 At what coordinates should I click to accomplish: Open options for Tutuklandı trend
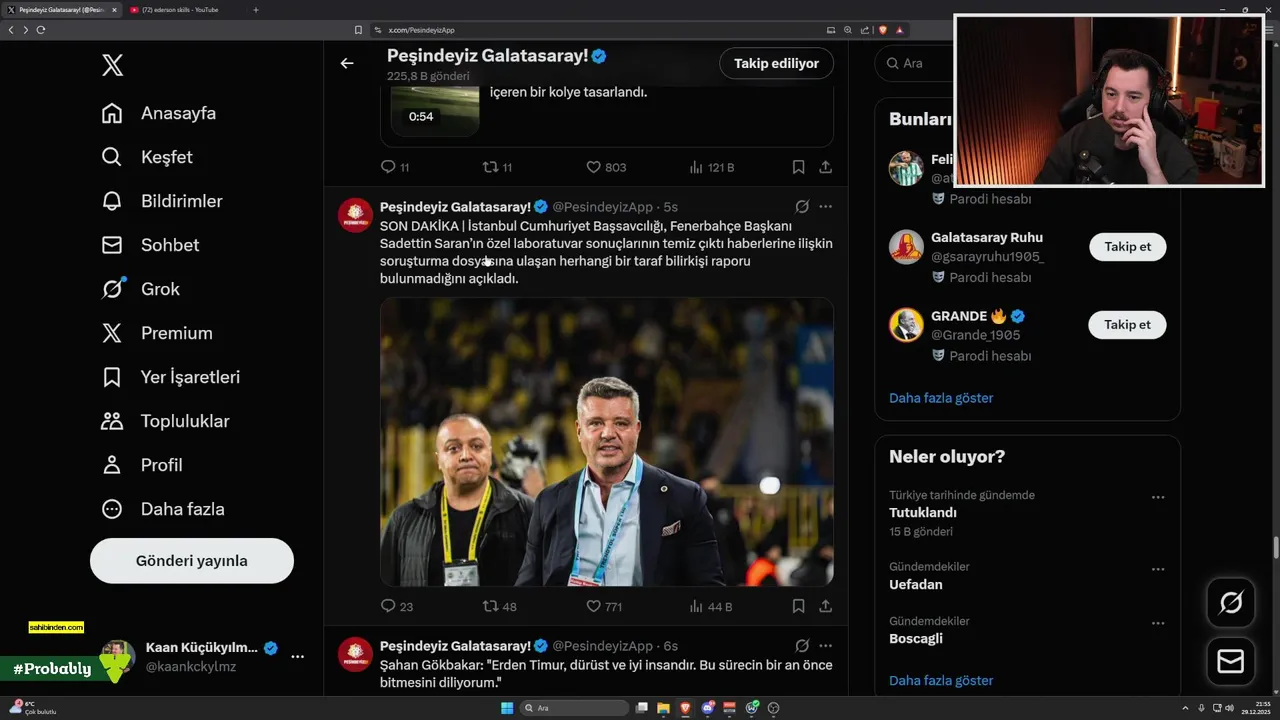[1158, 497]
